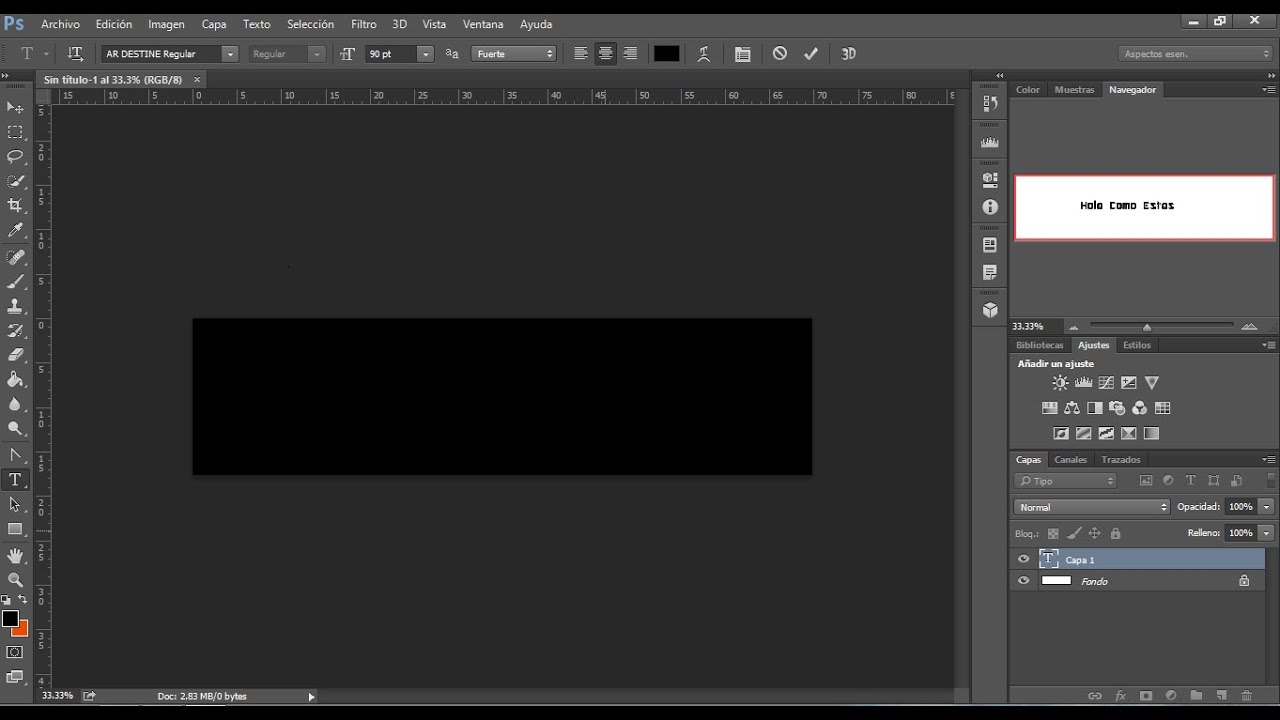This screenshot has width=1280, height=720.
Task: Hide the Capa 1 layer
Action: [x=1023, y=560]
